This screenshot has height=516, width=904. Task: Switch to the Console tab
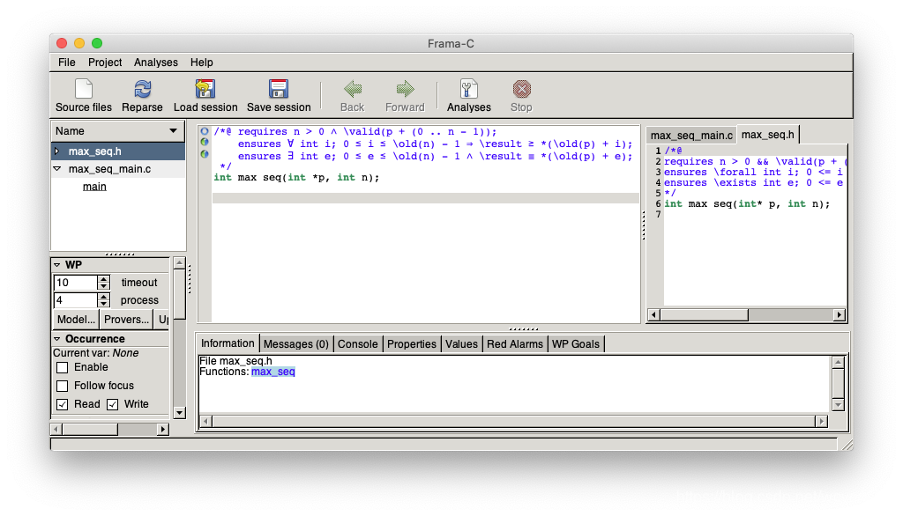357,344
